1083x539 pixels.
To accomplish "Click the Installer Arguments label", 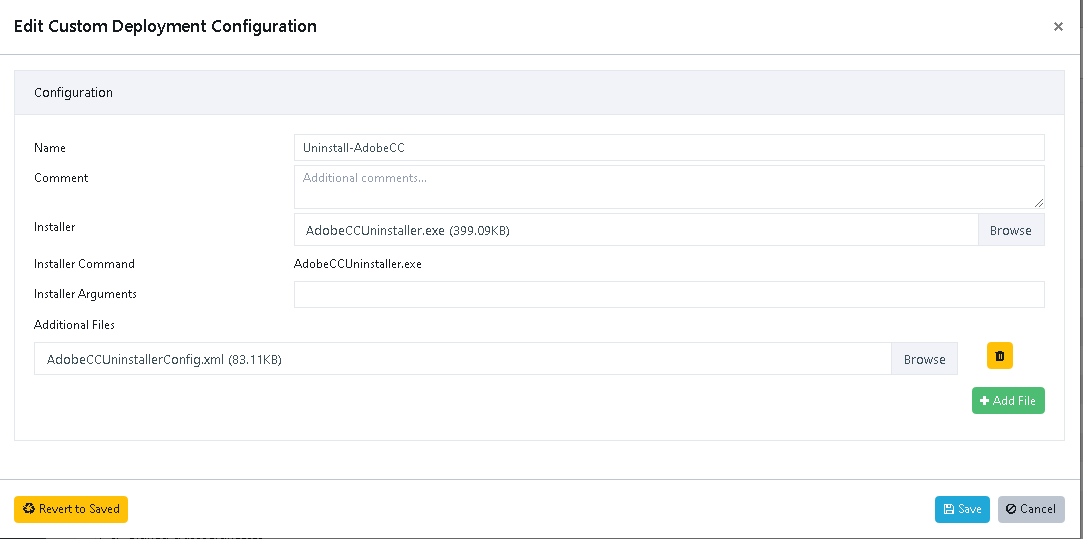I will click(86, 294).
